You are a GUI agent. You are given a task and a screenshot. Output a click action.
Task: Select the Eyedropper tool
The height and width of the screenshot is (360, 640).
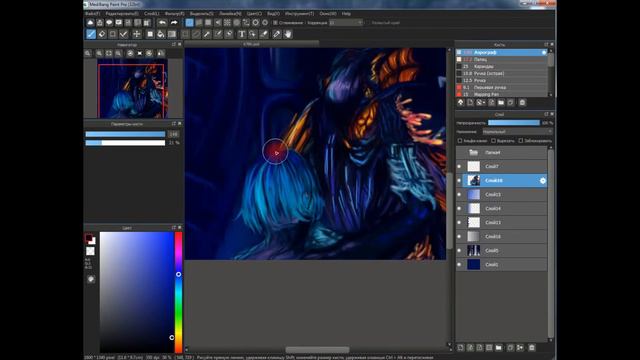[x=276, y=34]
